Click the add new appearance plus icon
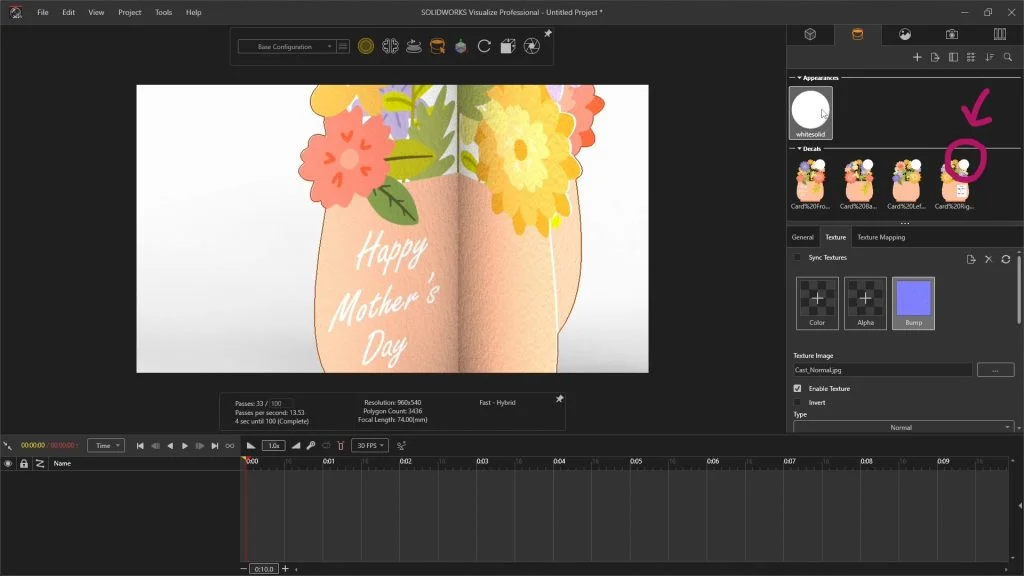This screenshot has width=1024, height=576. (917, 57)
